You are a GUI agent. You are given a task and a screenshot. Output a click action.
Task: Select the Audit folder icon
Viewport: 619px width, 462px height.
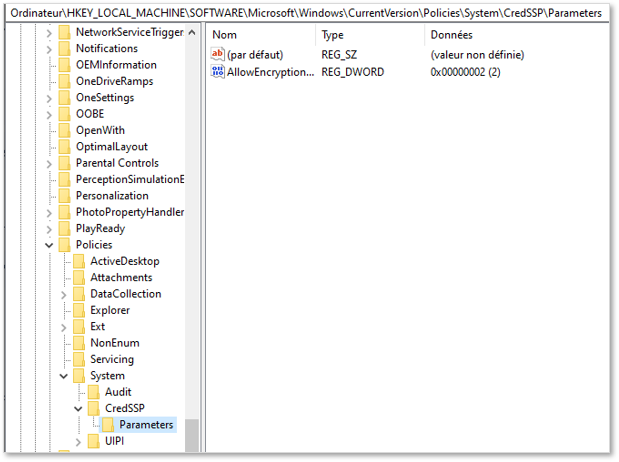94,392
